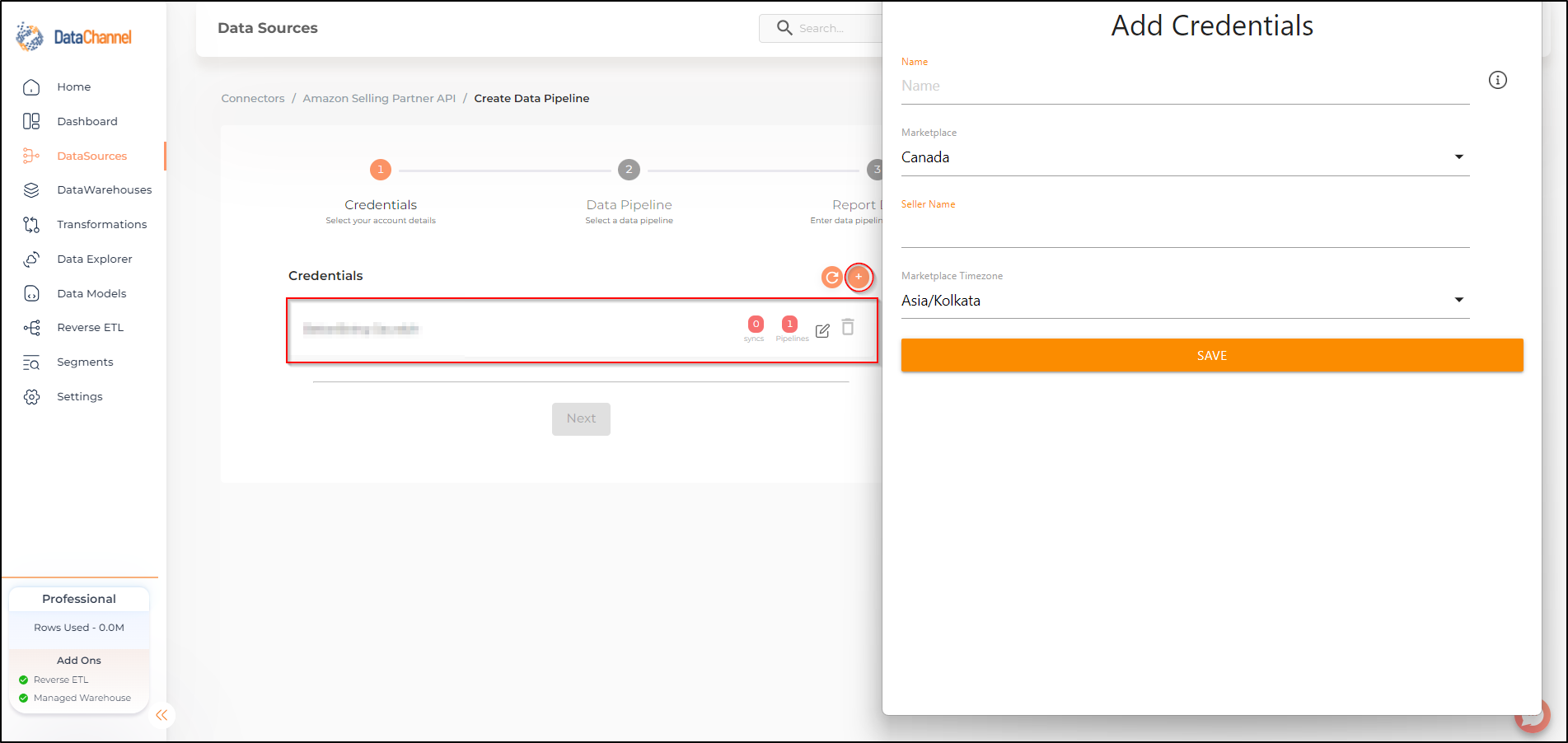Add new credentials with plus icon
Image resolution: width=1568 pixels, height=743 pixels.
point(859,277)
